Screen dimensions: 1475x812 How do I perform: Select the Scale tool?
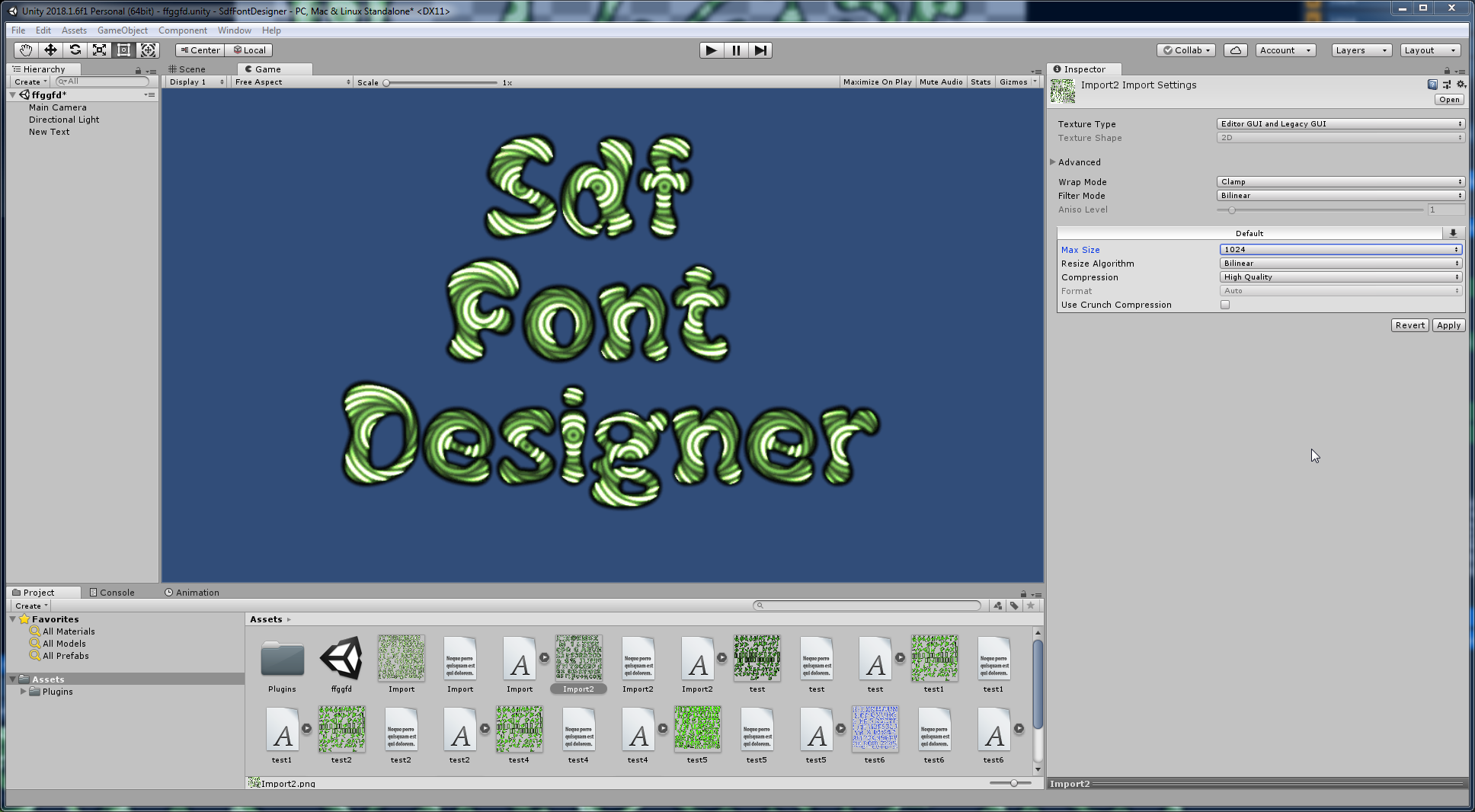click(x=99, y=50)
